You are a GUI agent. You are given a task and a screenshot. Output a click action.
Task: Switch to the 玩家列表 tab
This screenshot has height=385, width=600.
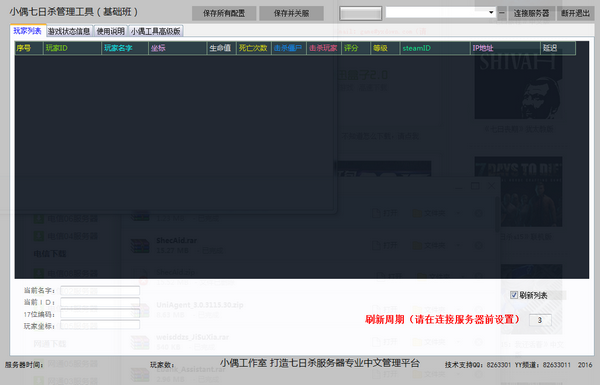pos(28,31)
